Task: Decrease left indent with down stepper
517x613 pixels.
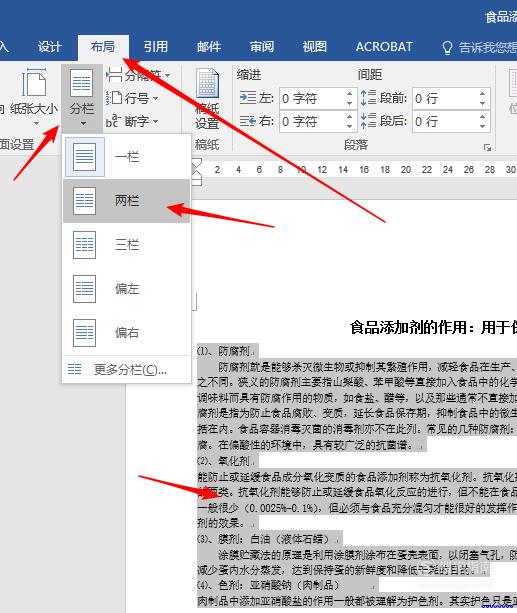Action: coord(350,103)
